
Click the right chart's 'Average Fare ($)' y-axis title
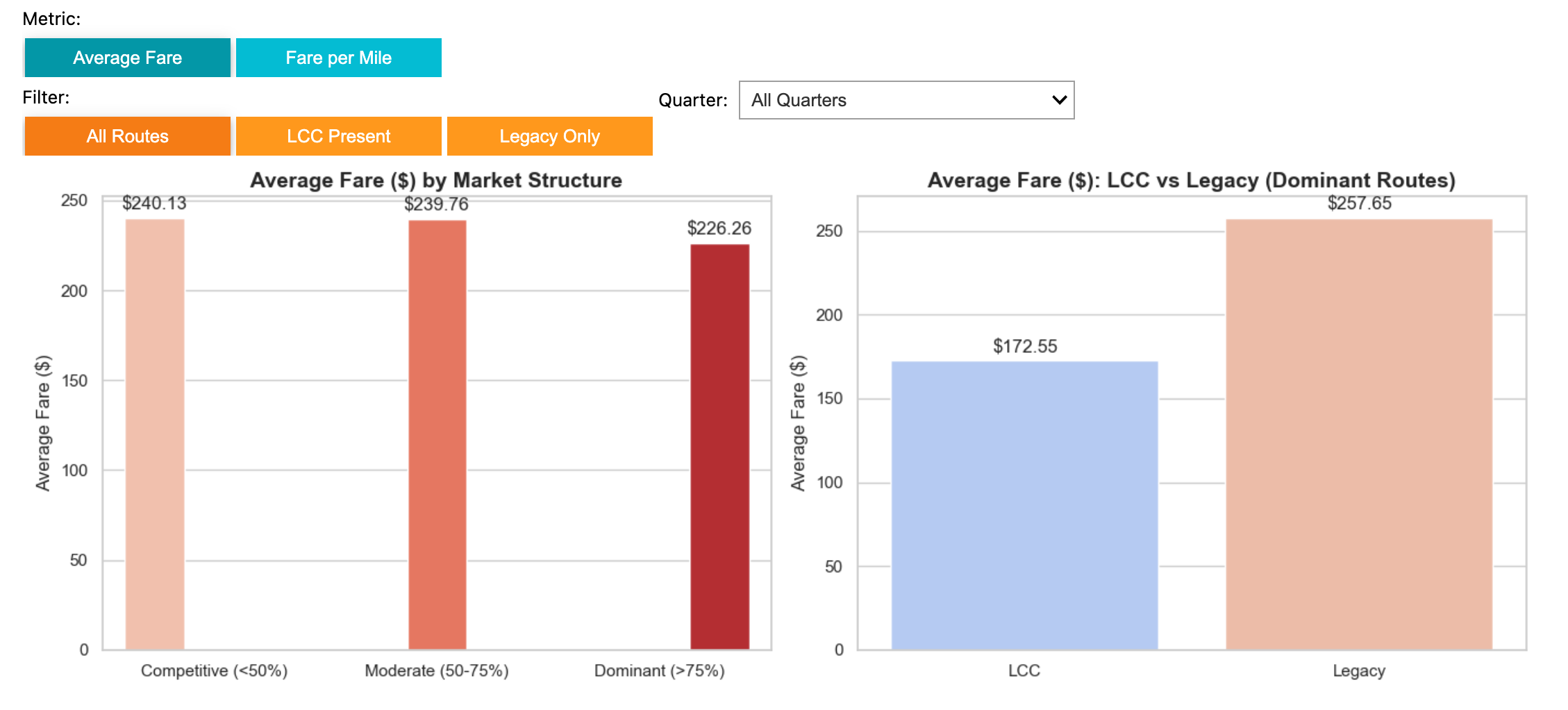(x=799, y=423)
